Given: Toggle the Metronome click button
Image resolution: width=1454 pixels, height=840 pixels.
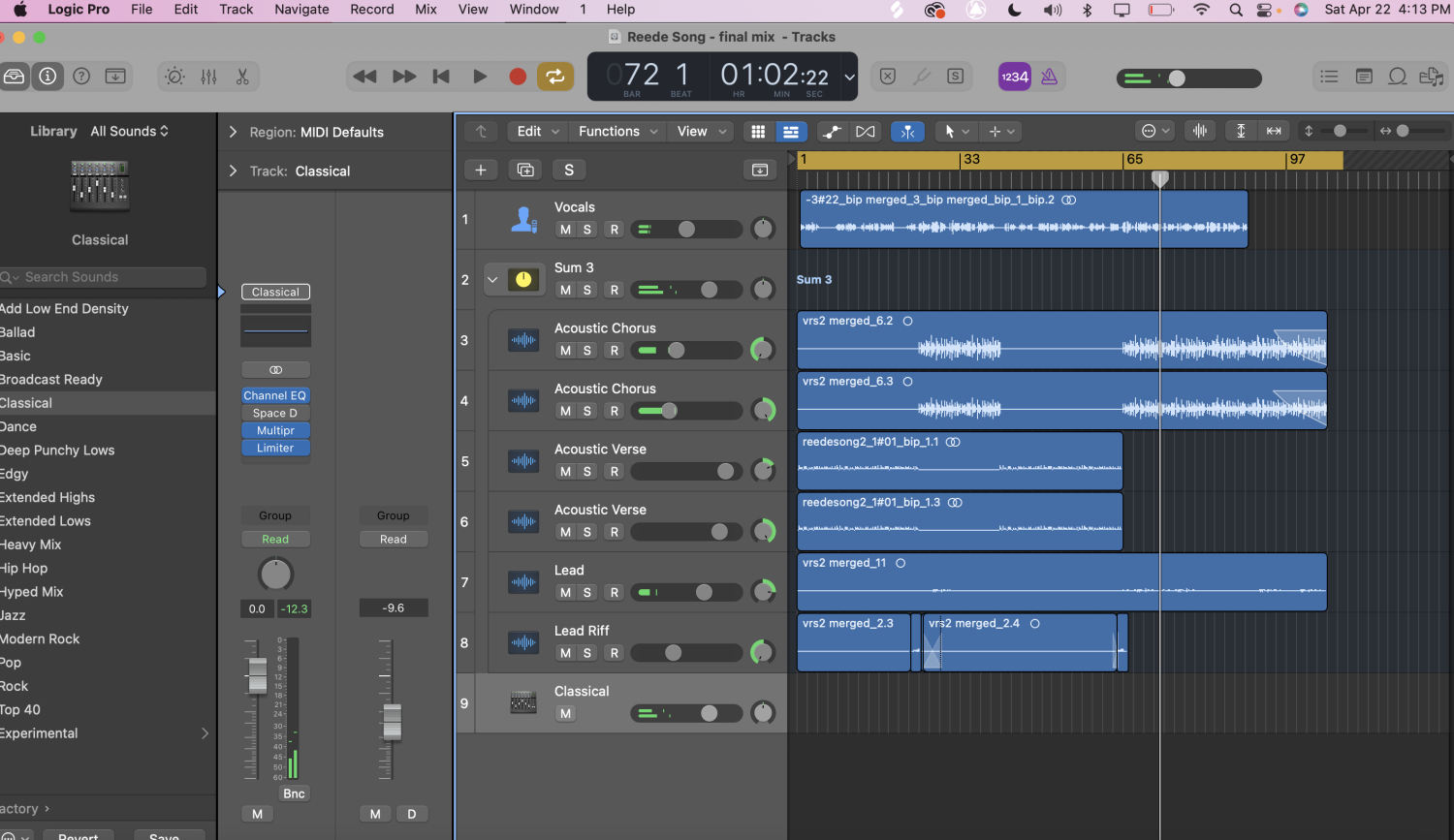Looking at the screenshot, I should [x=1049, y=77].
